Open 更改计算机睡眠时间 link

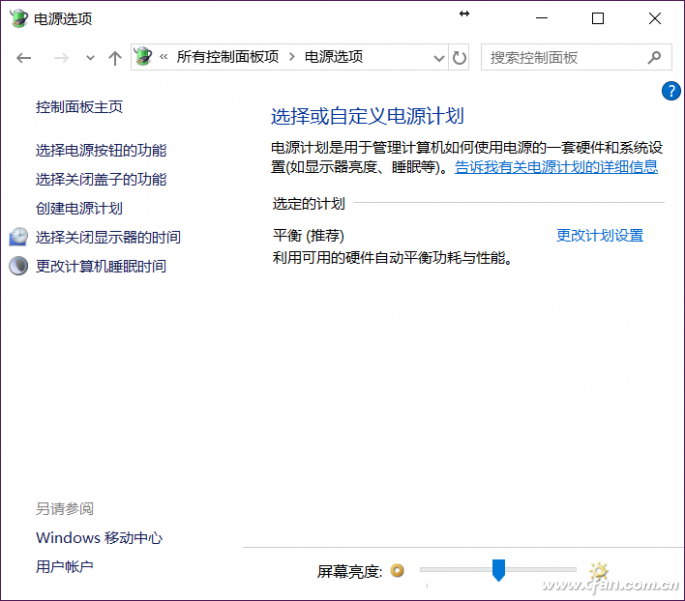[x=101, y=266]
